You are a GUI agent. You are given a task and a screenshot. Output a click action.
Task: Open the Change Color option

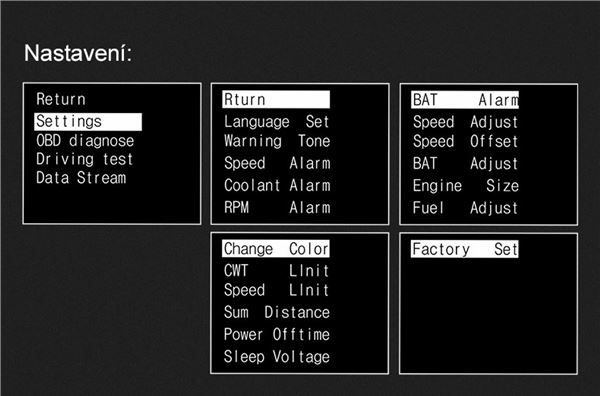pos(276,249)
